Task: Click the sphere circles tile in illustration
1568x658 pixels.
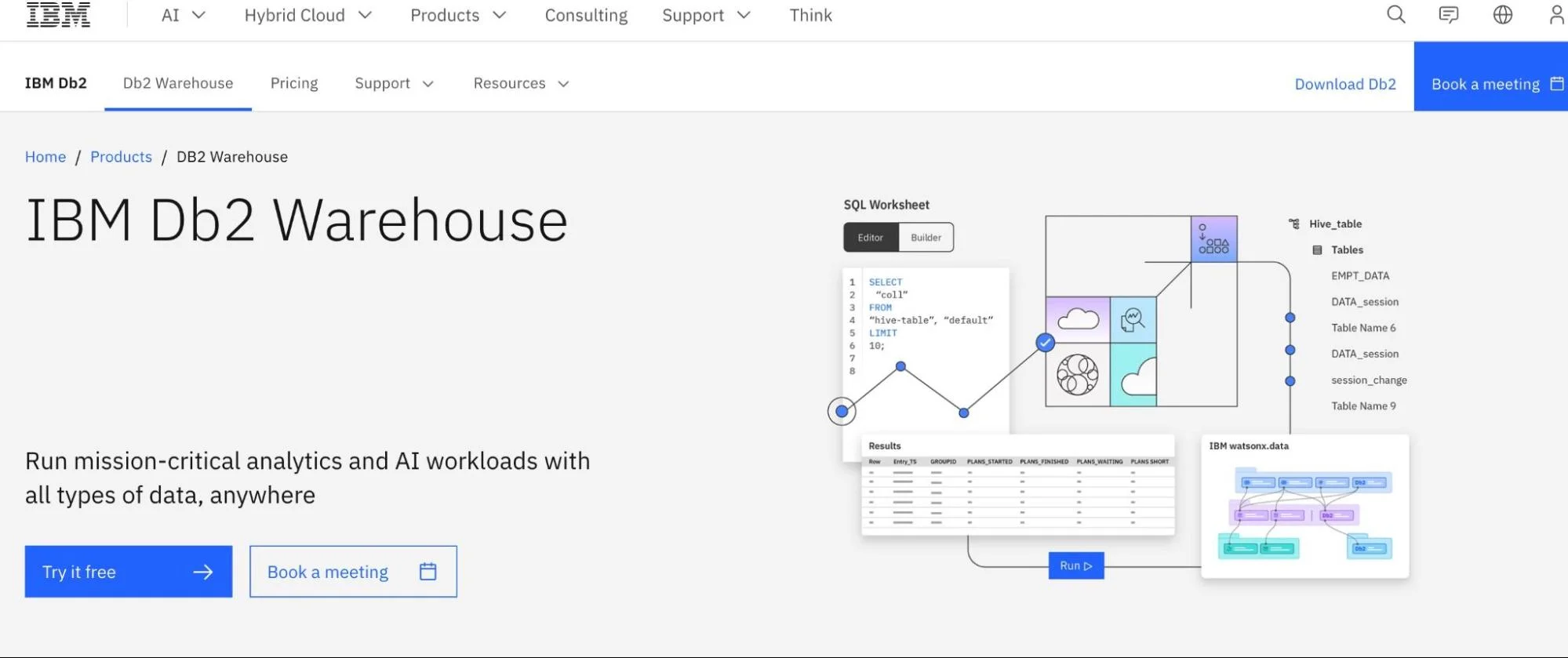Action: pos(1078,375)
